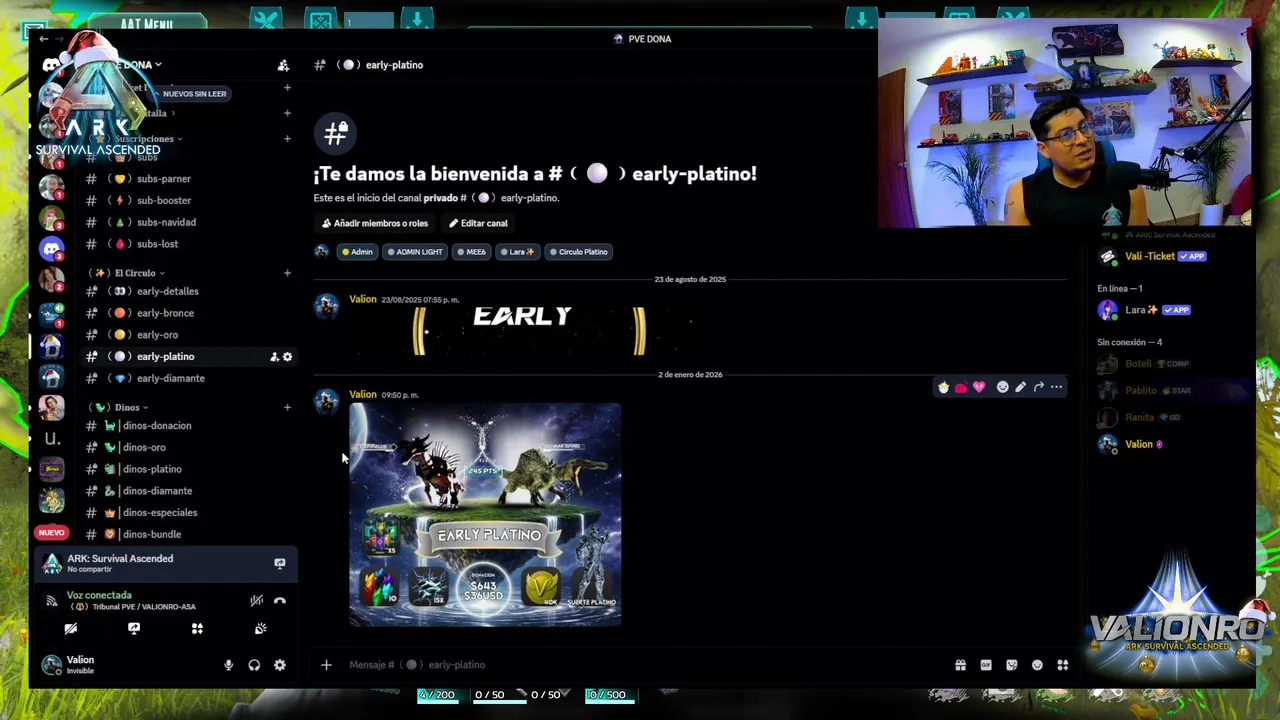Open Valion user profile panel
Screen dimensions: 1280x720
point(80,665)
